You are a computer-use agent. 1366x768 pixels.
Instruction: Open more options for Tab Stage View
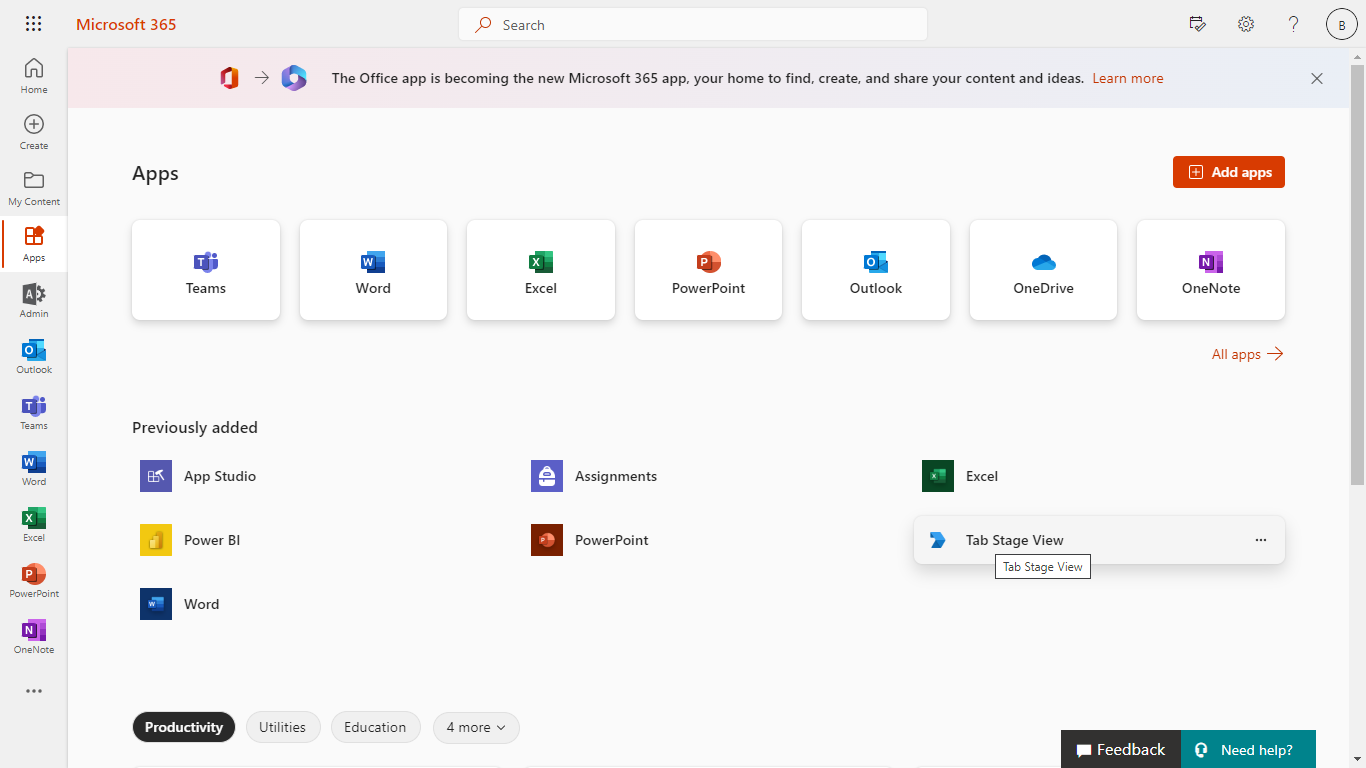1261,539
